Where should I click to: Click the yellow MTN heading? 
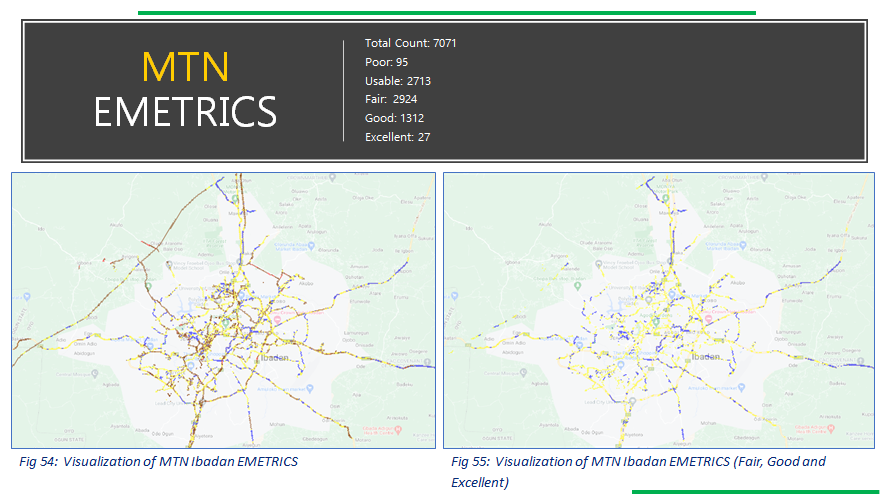pos(185,67)
